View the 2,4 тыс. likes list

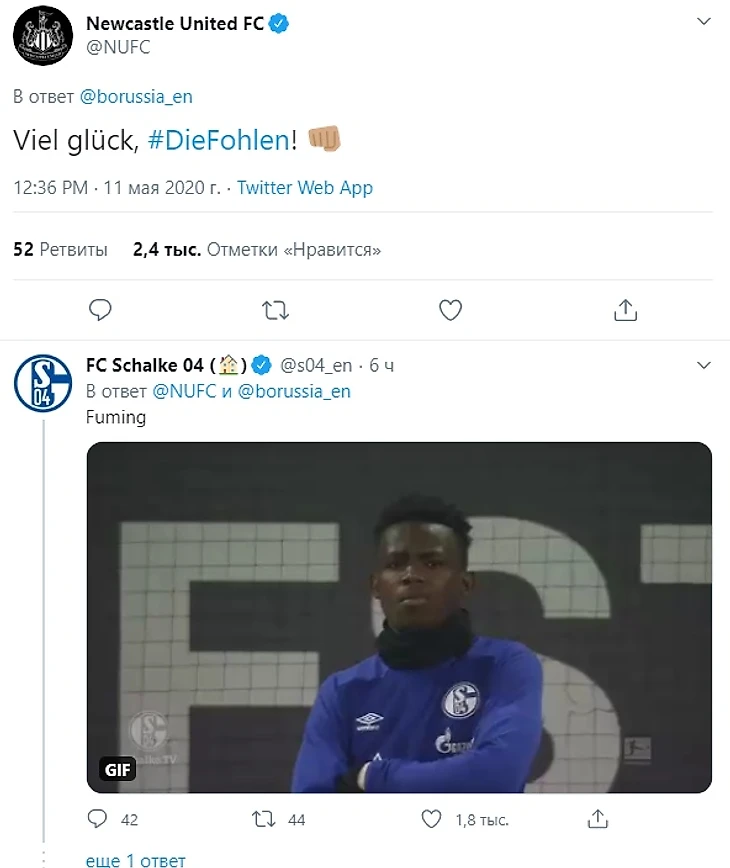tap(257, 250)
